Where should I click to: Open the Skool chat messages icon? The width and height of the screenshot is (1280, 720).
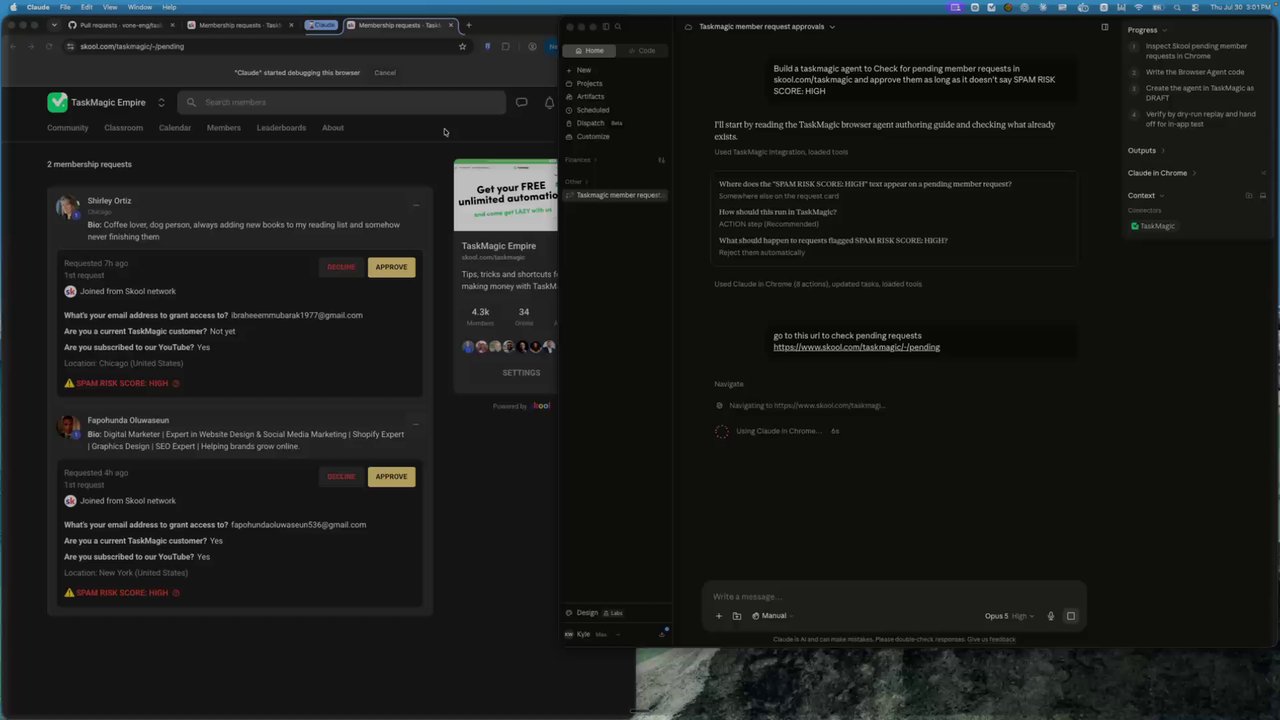521,102
